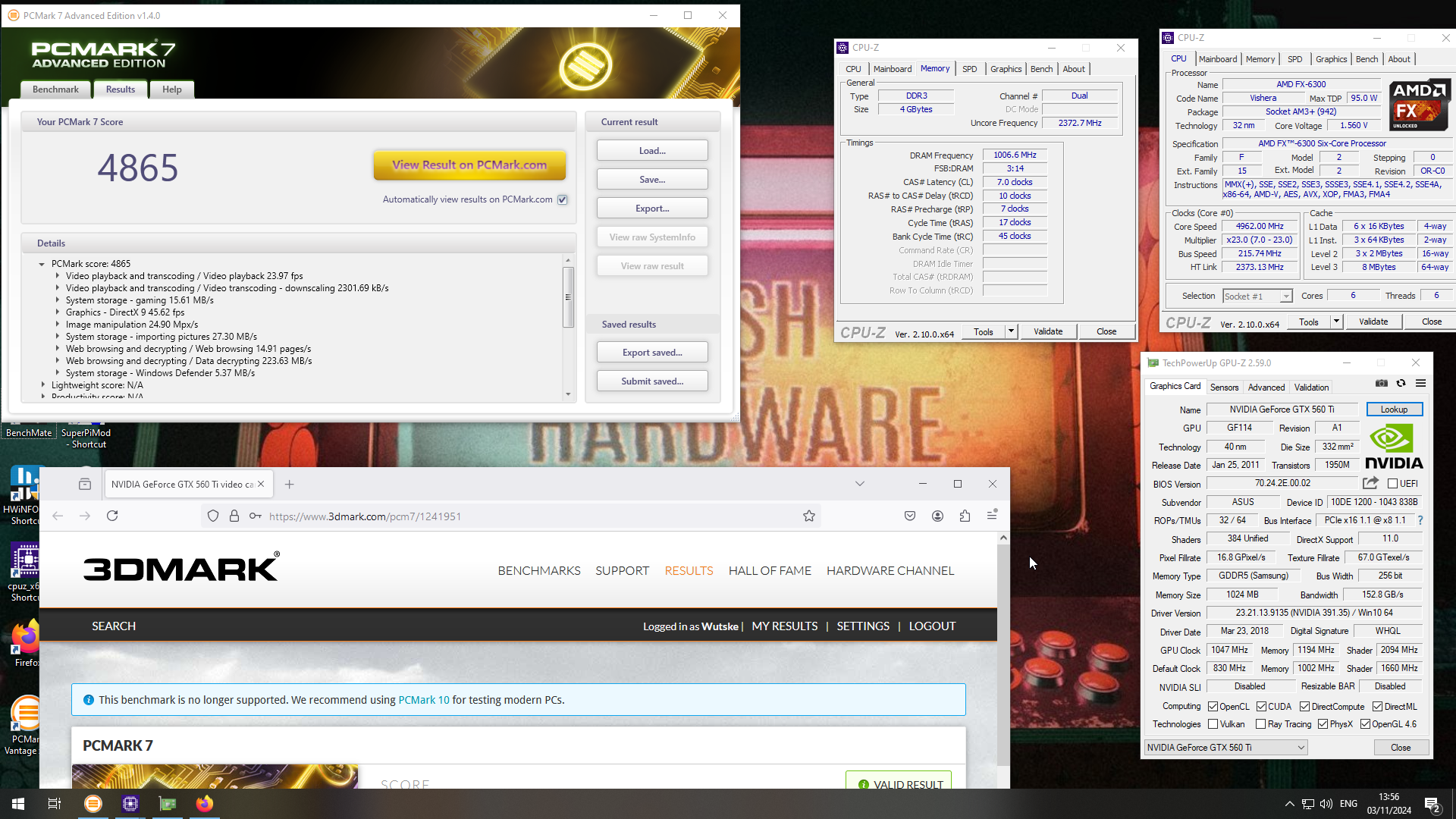Toggle the PhysX checkbox

coord(1323,724)
